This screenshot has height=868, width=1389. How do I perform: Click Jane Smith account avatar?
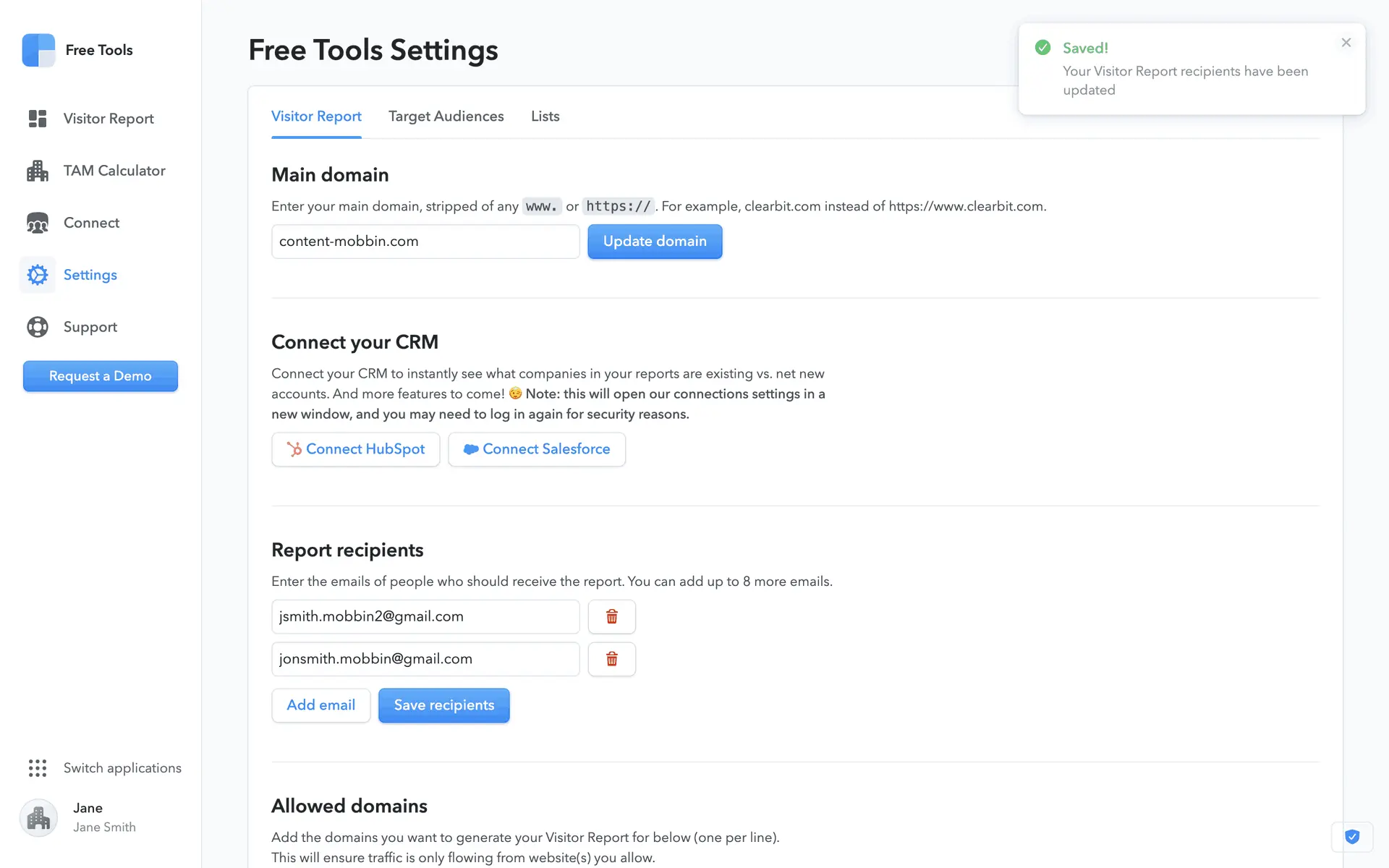(x=38, y=817)
